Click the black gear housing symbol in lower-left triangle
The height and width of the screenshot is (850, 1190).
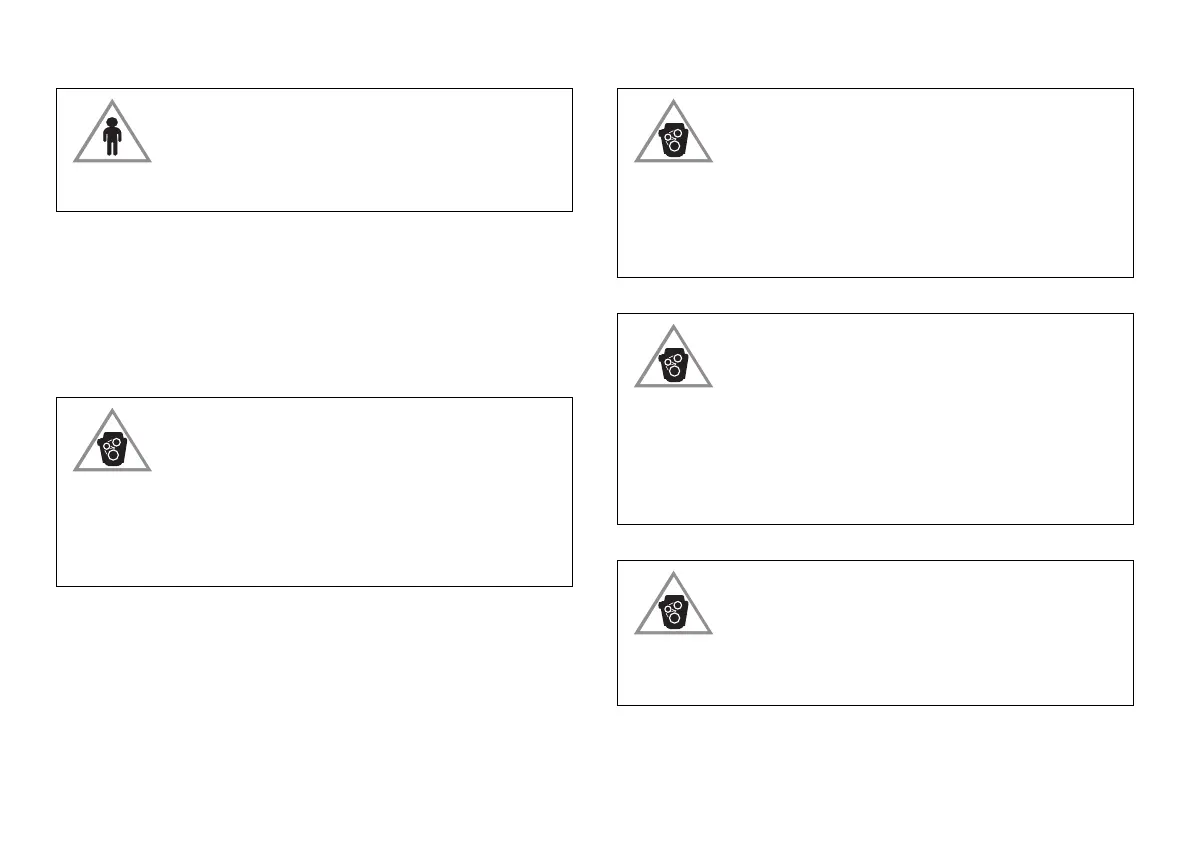point(112,448)
